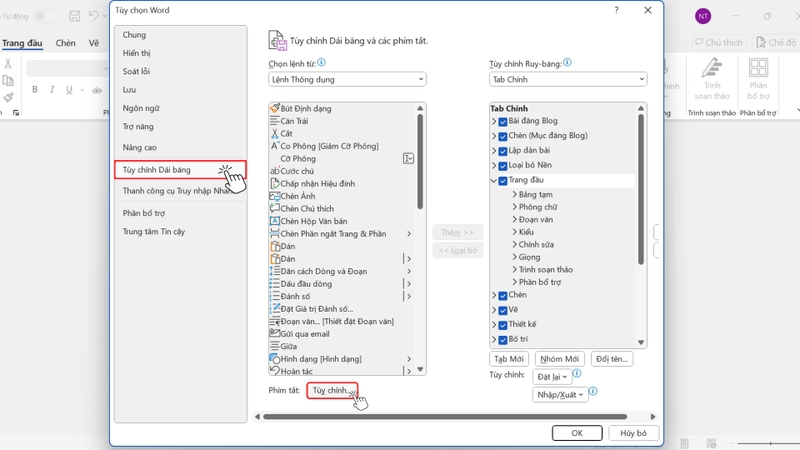Click the Đánh số numbering icon

click(274, 296)
